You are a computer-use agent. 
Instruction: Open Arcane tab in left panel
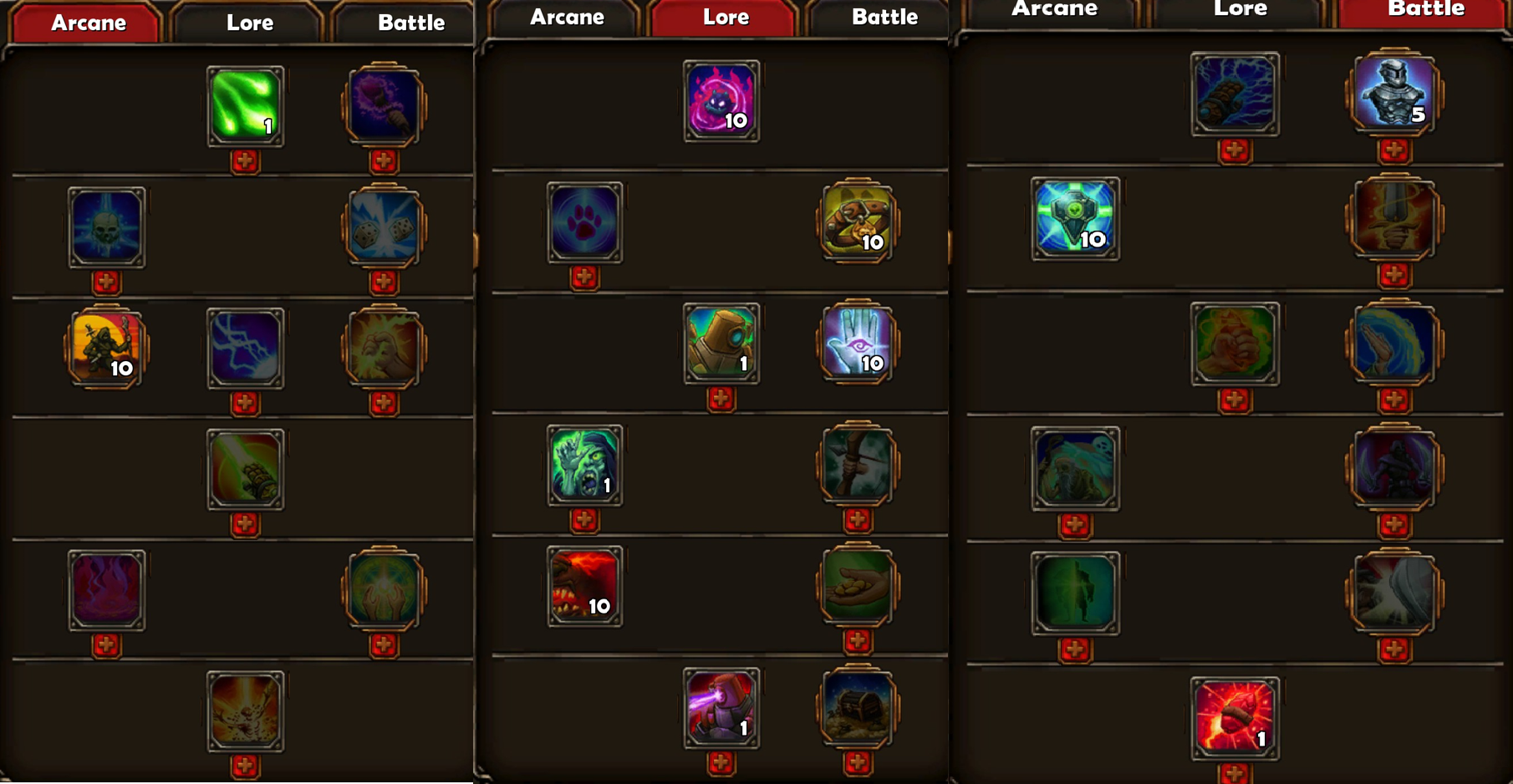point(87,23)
